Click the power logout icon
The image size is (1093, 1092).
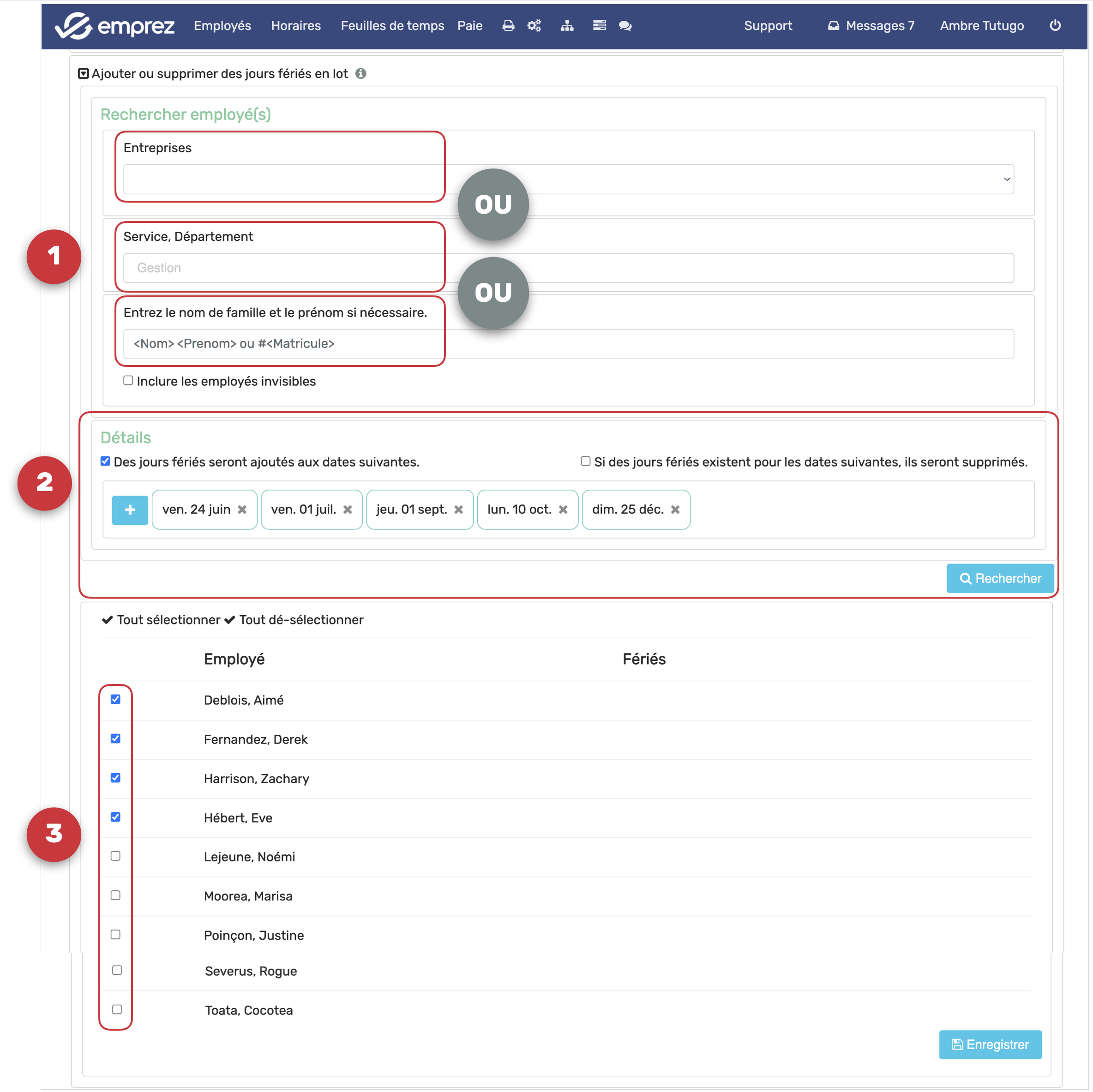pos(1055,25)
